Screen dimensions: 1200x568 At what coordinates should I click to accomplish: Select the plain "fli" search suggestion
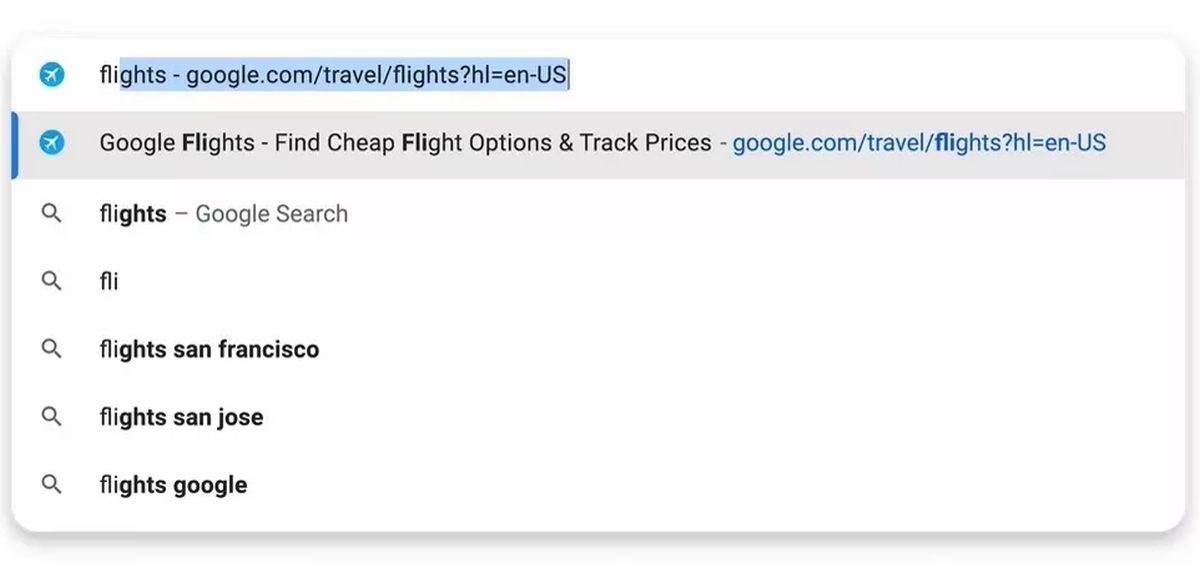click(109, 282)
